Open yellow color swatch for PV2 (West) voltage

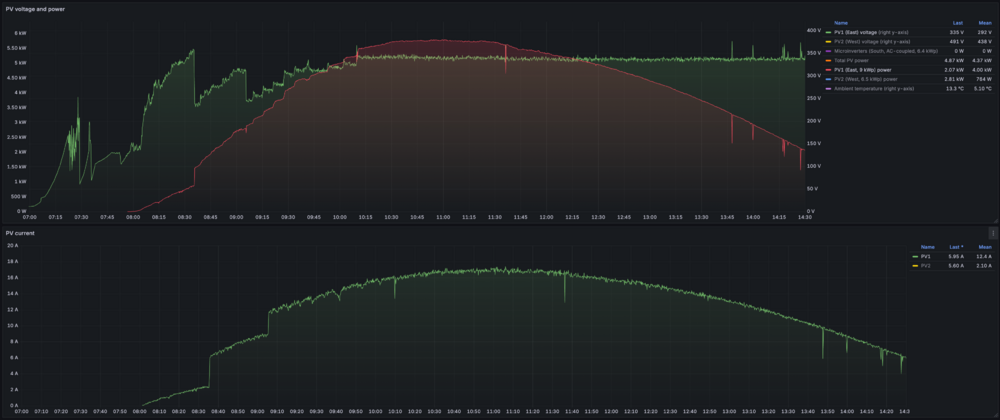[x=828, y=41]
